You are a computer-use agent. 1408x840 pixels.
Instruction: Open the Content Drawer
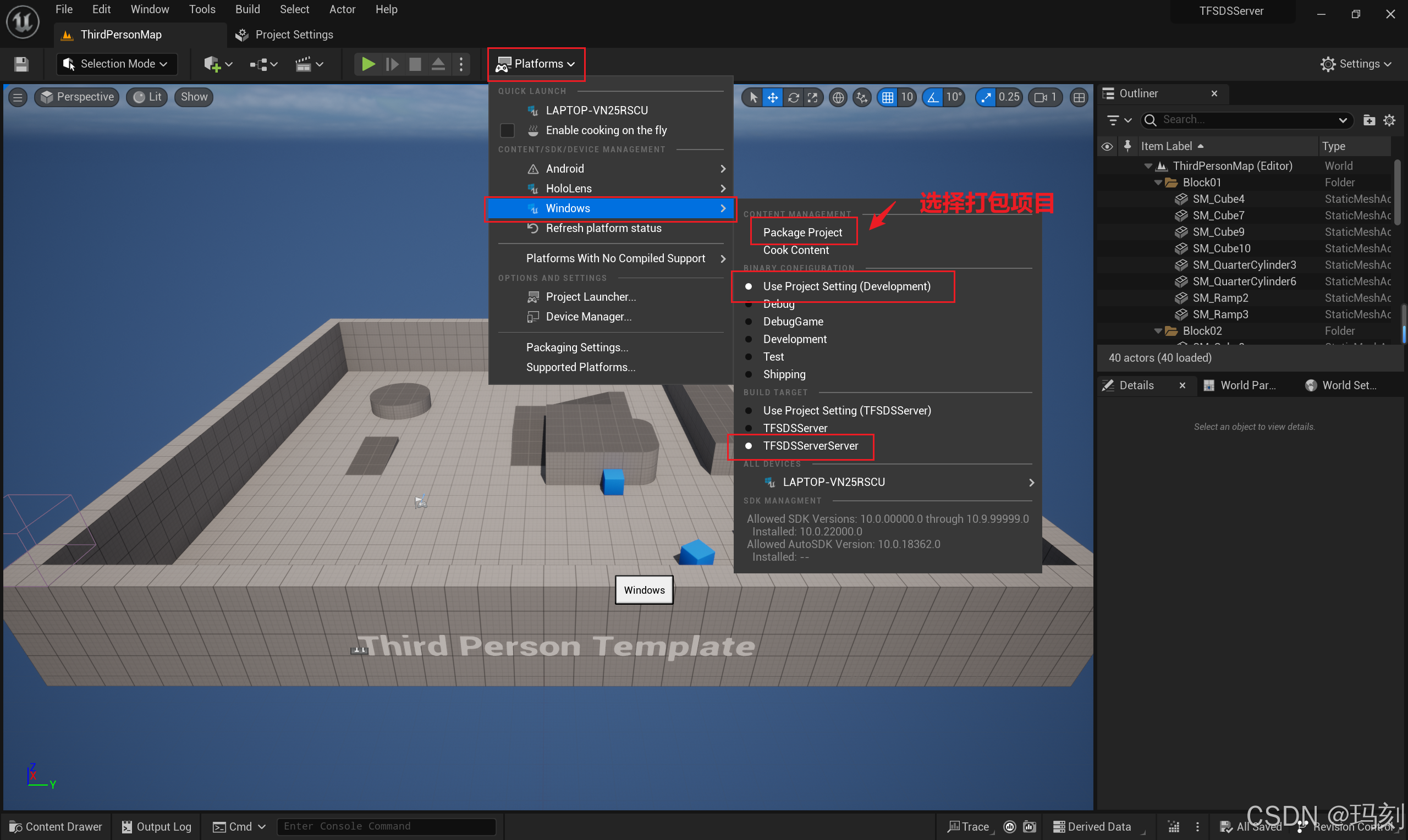[56, 826]
